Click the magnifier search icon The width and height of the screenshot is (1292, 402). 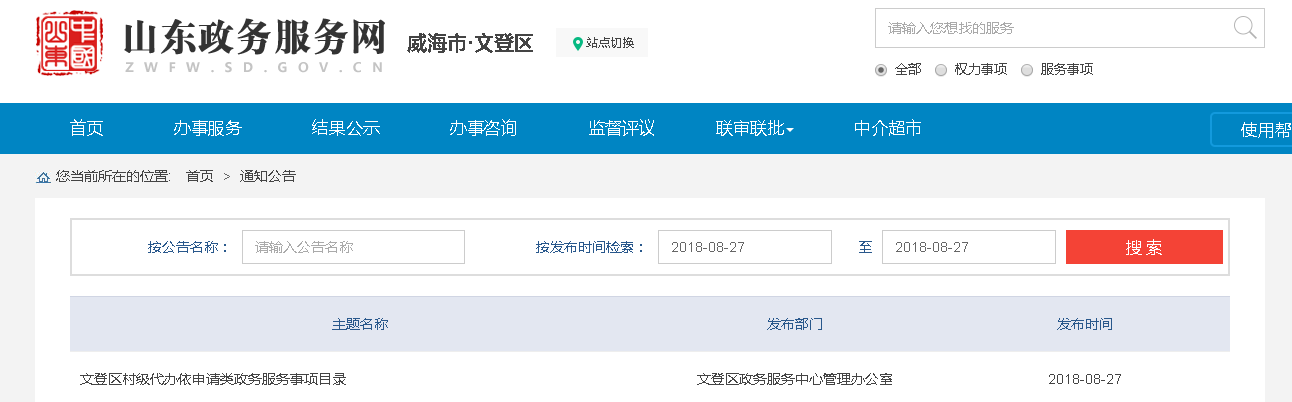coord(1245,28)
